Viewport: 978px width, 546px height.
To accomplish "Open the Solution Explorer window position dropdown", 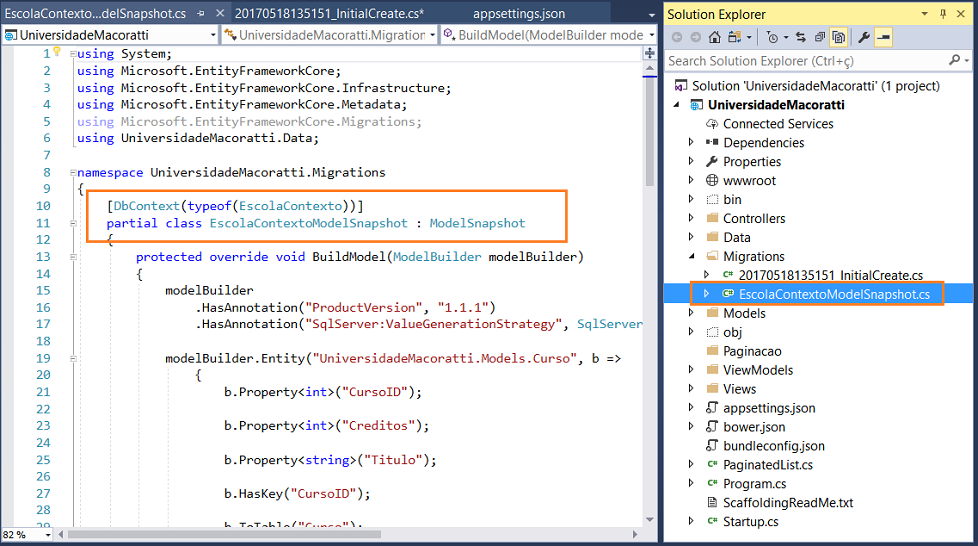I will pos(924,14).
